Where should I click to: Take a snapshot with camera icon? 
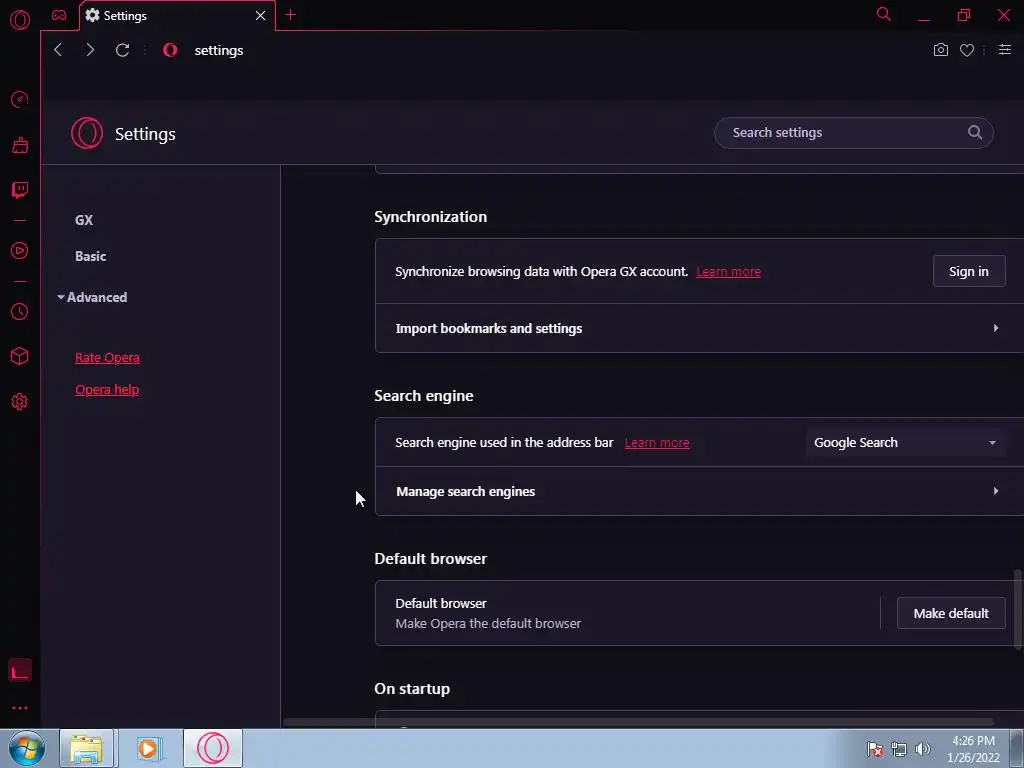click(940, 50)
